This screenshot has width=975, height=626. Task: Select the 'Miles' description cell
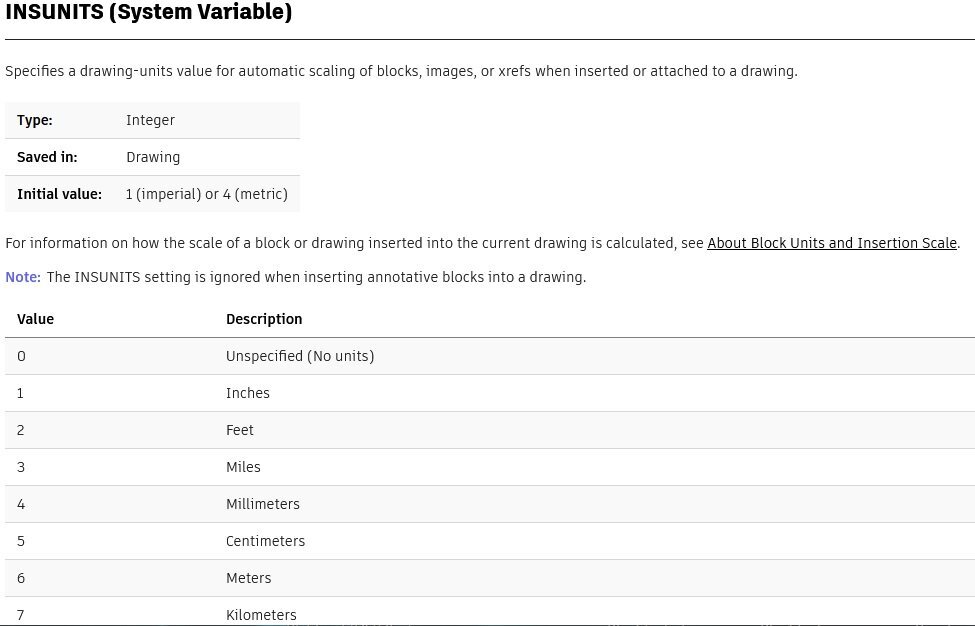pyautogui.click(x=243, y=467)
